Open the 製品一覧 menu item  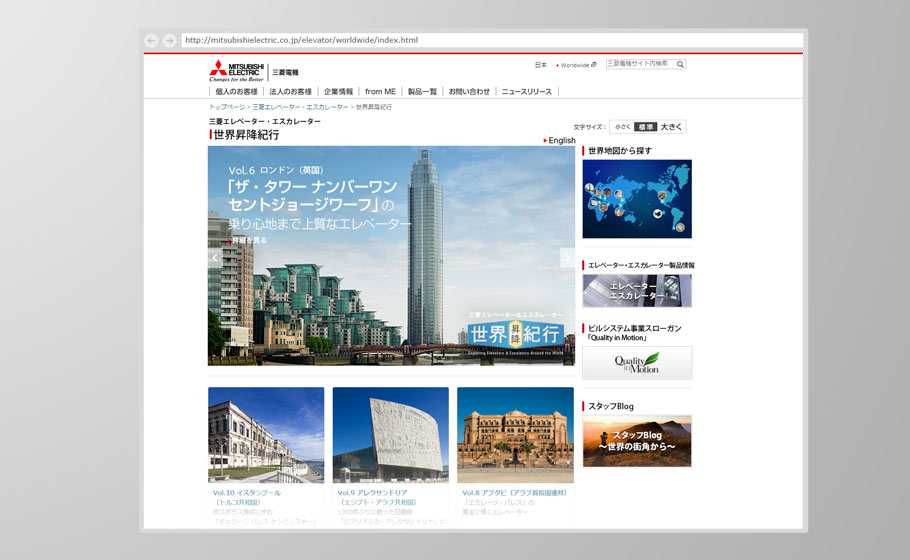[x=422, y=92]
